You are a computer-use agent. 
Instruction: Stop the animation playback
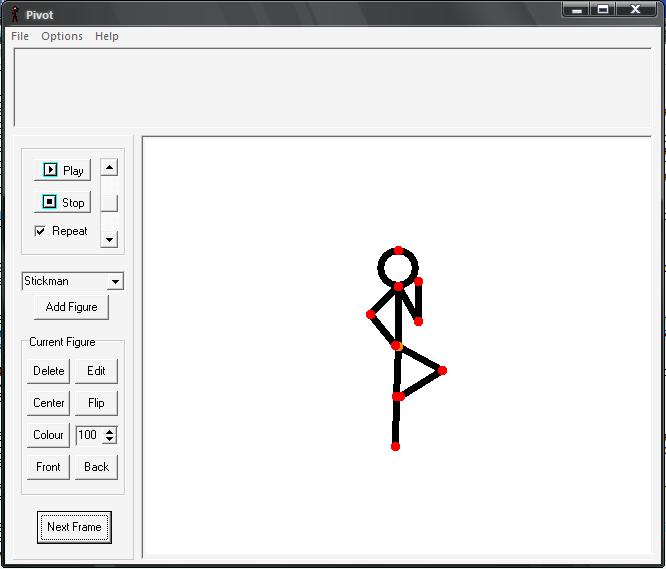point(62,202)
